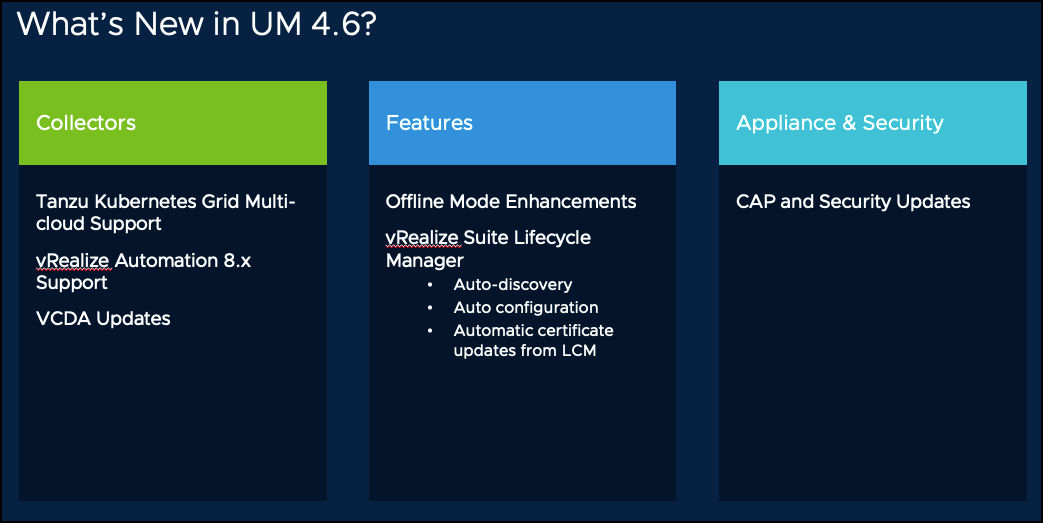The height and width of the screenshot is (523, 1043).
Task: Select "vRealize Suite Lifecycle Manager" text
Action: (x=488, y=248)
